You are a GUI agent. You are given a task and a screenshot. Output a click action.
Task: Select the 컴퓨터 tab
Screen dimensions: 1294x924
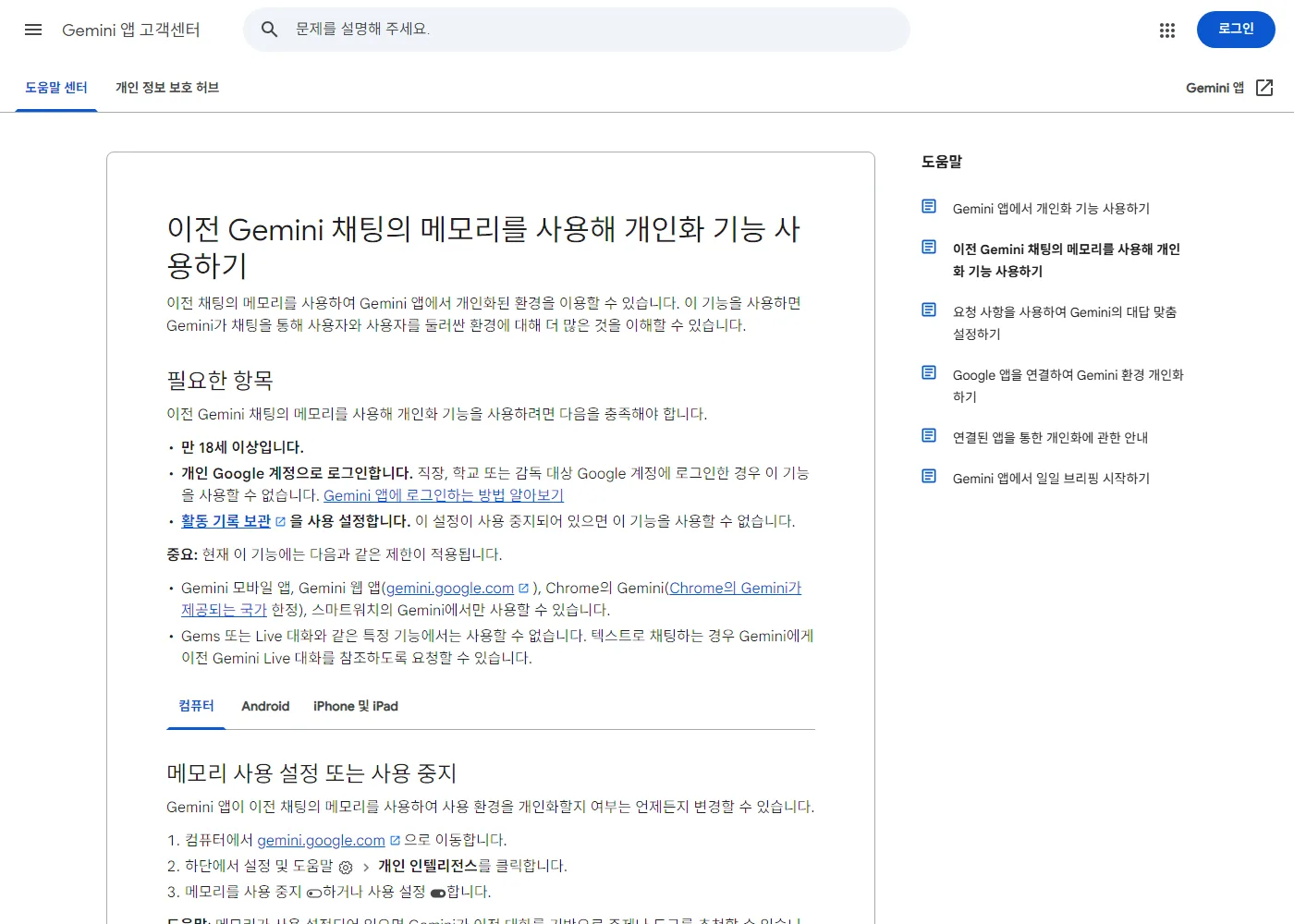196,706
